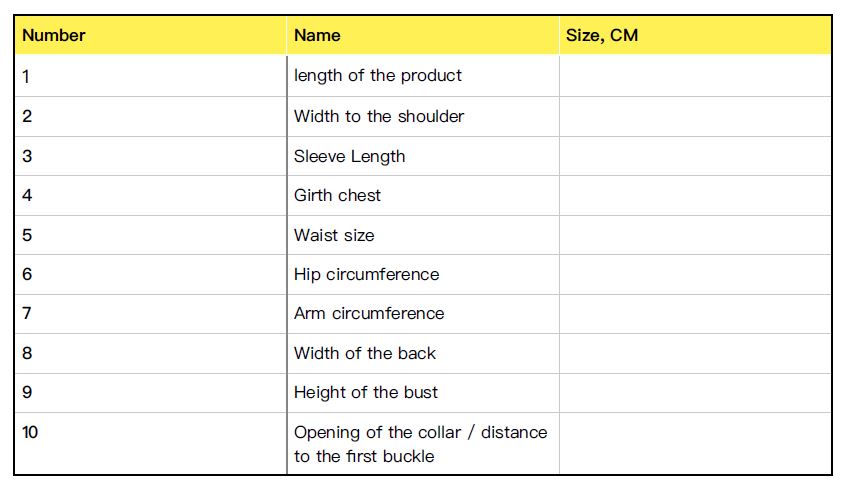Select the "Width to the shoulder" cell
Screen dimensions: 850x488
(379, 116)
